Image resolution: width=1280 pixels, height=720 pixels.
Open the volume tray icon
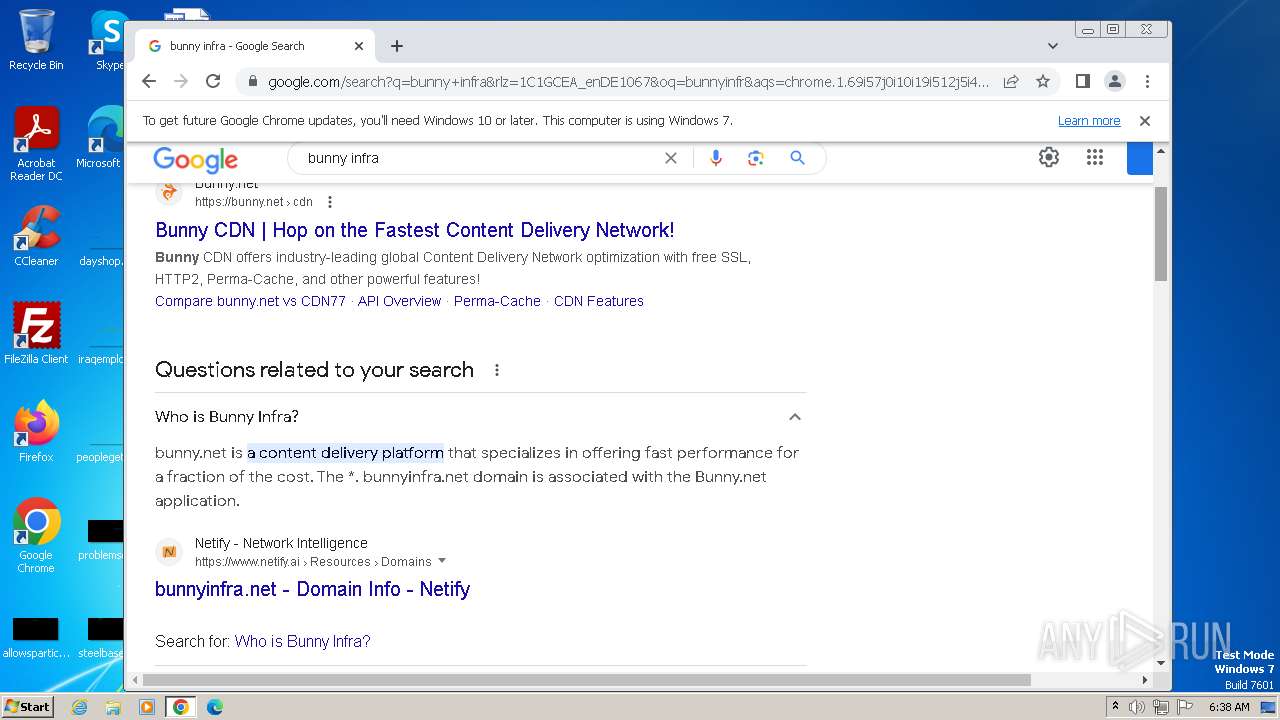click(x=1137, y=707)
